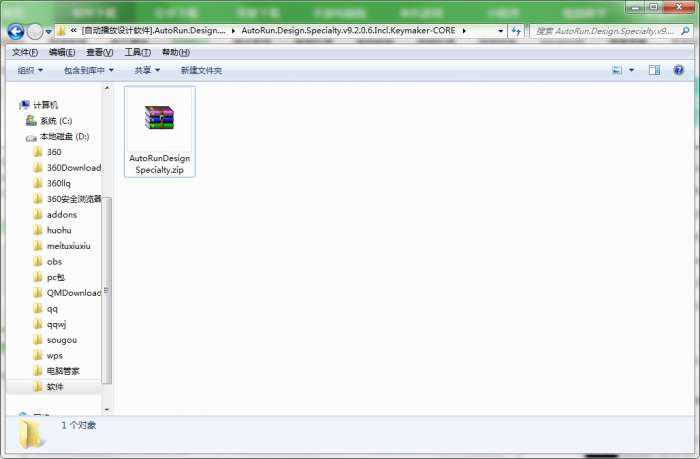The image size is (700, 459).
Task: Click the 1 个对象 status text
Action: tap(79, 425)
